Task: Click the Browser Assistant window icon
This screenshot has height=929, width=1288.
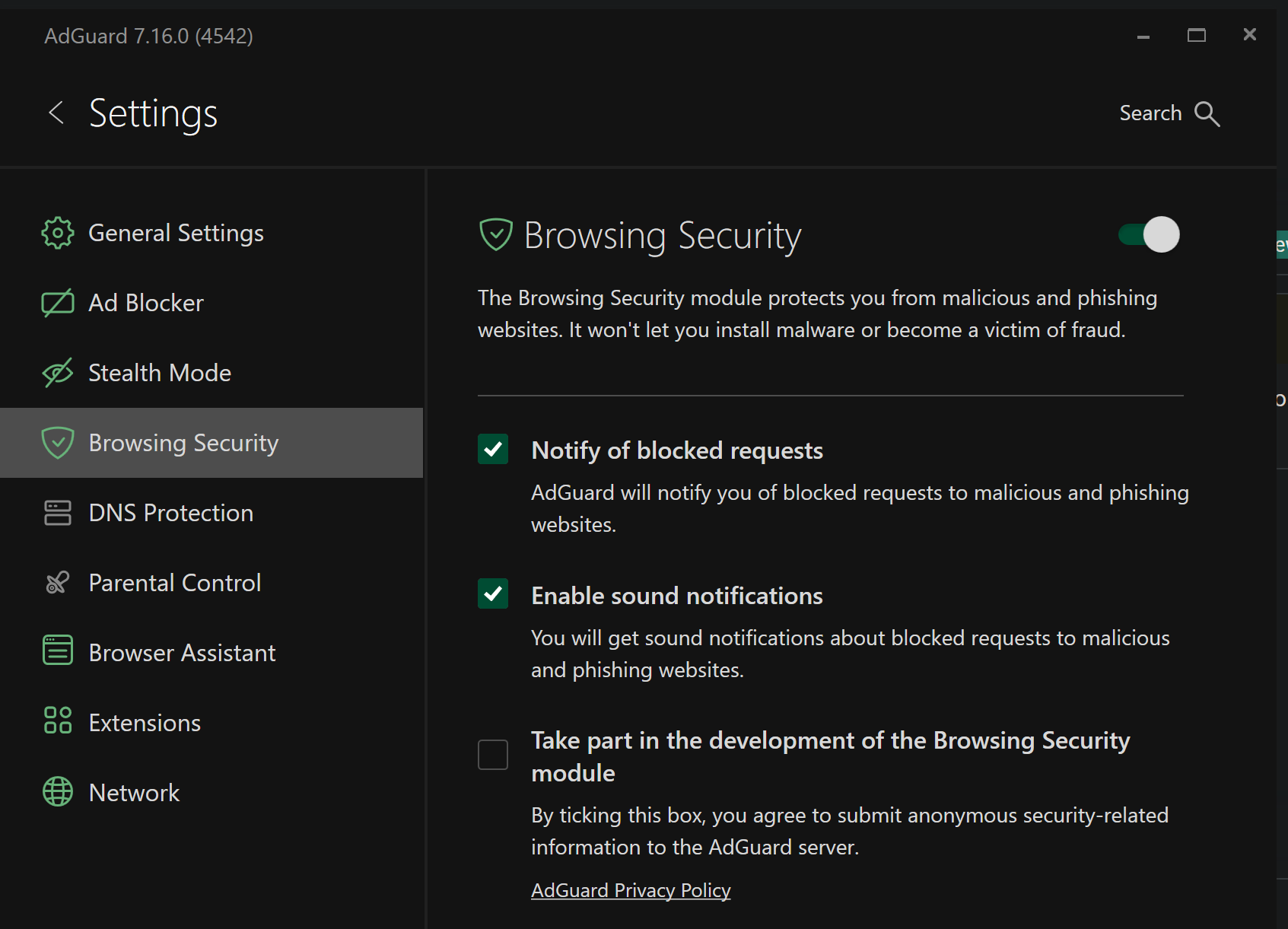Action: click(x=58, y=651)
